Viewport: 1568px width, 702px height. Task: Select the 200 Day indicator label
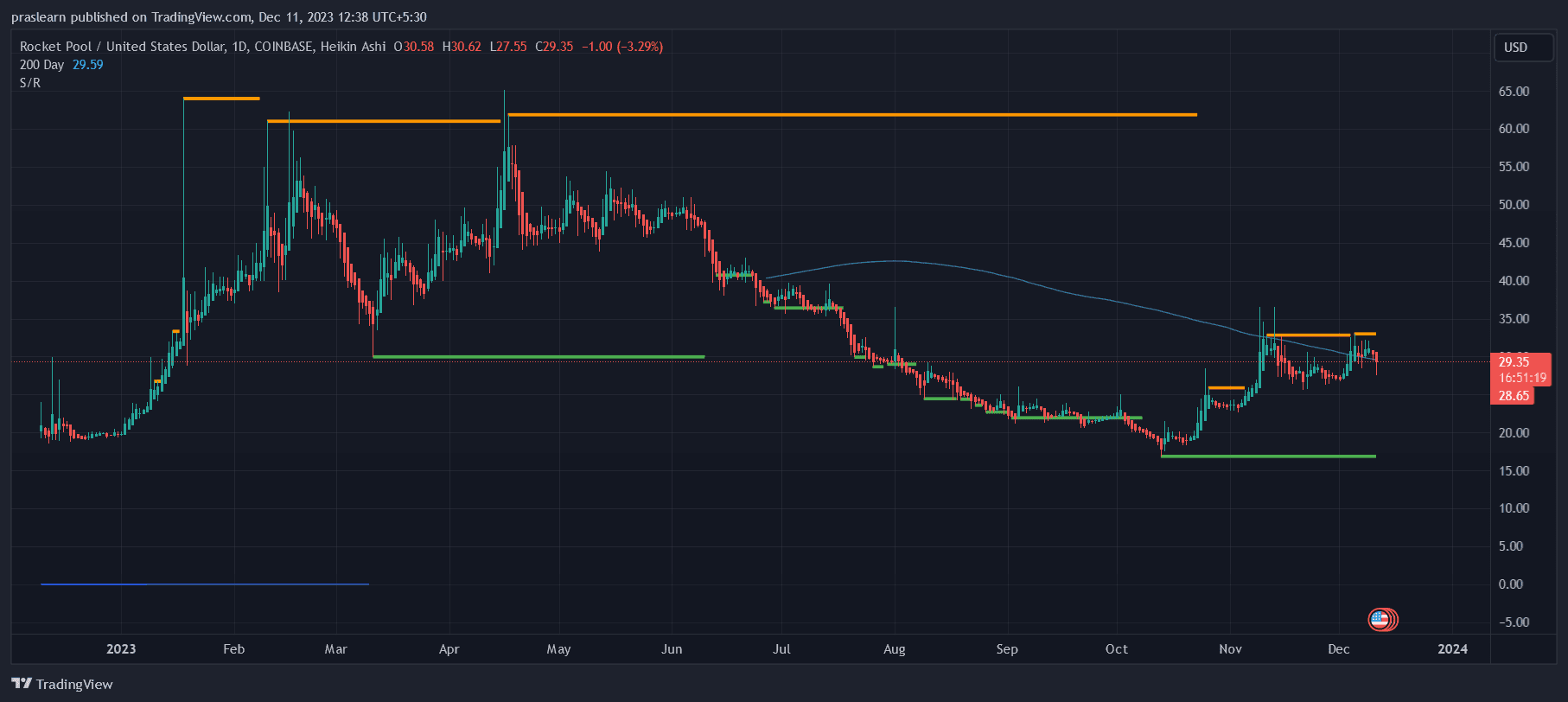(x=41, y=65)
